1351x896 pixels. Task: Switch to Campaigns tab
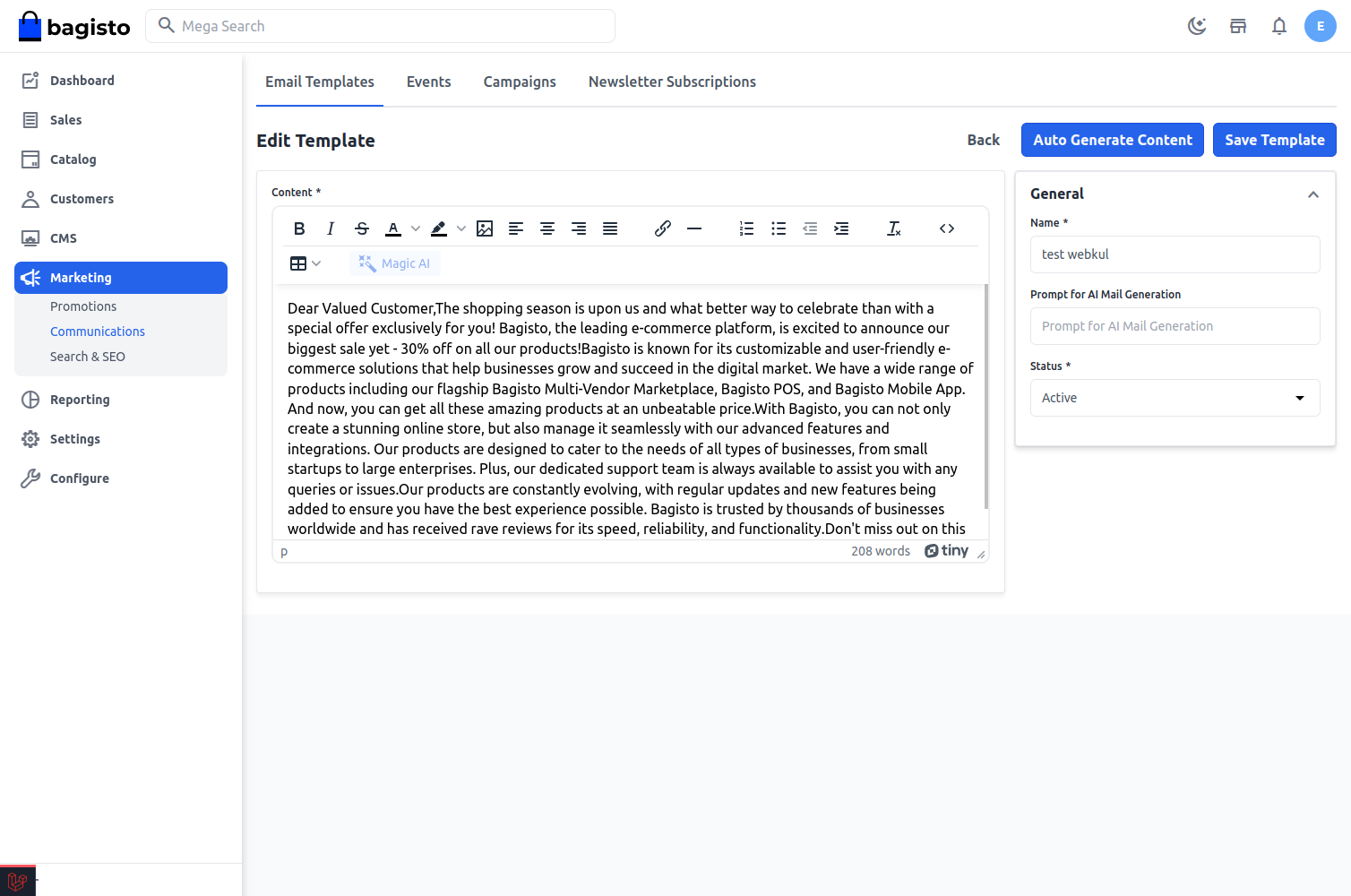(x=520, y=82)
